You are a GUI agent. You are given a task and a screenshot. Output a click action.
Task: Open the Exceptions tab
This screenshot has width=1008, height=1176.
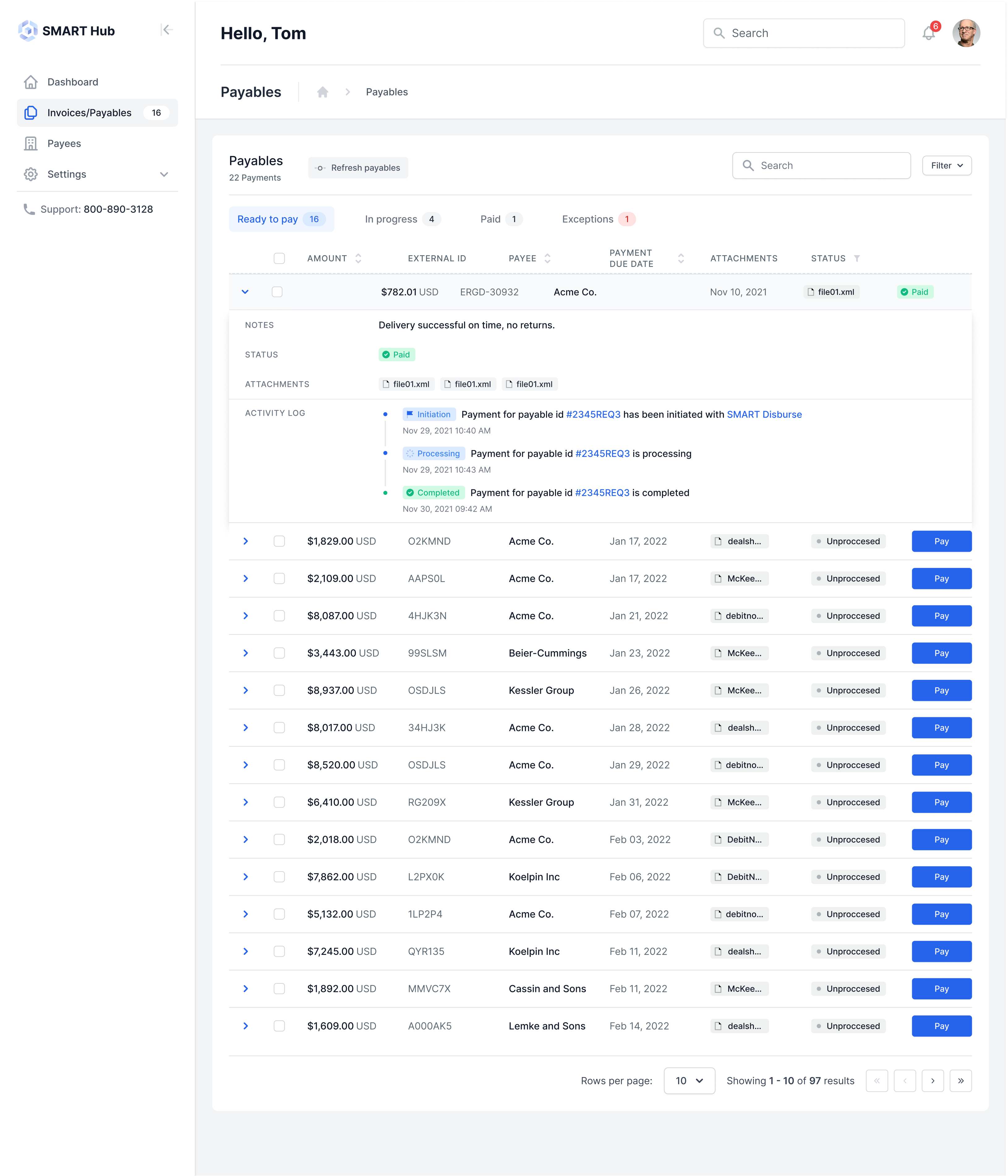[598, 219]
